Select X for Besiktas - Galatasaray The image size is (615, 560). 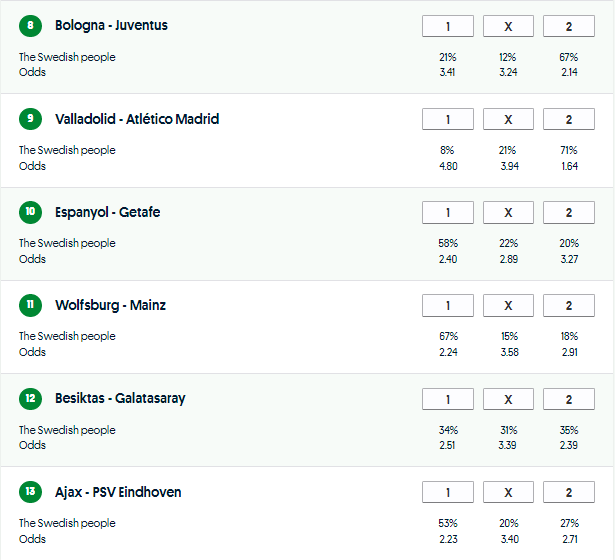tap(508, 400)
